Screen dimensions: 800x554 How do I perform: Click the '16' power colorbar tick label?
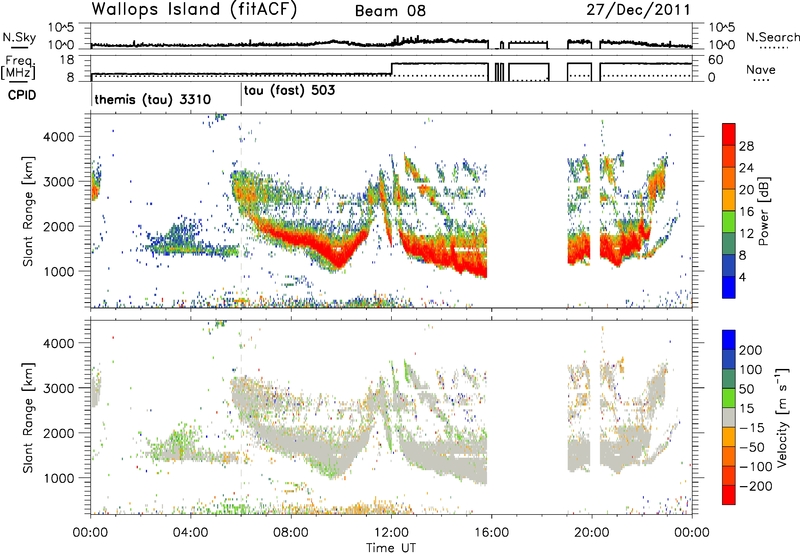pyautogui.click(x=746, y=212)
